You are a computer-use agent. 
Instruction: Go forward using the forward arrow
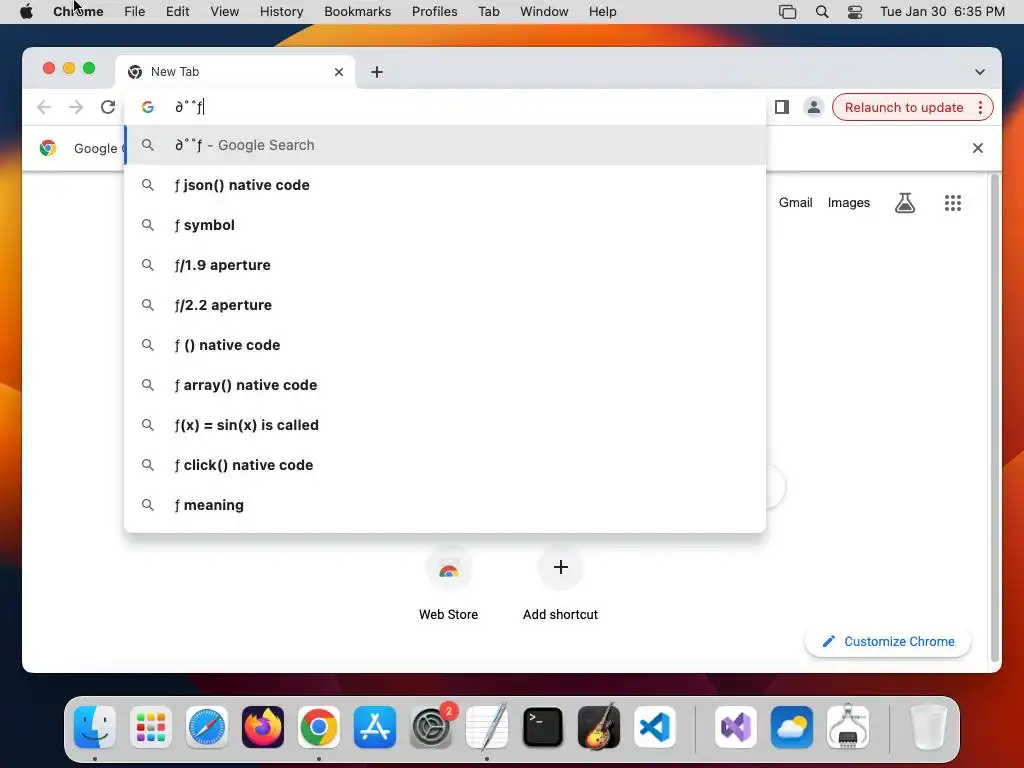click(76, 106)
